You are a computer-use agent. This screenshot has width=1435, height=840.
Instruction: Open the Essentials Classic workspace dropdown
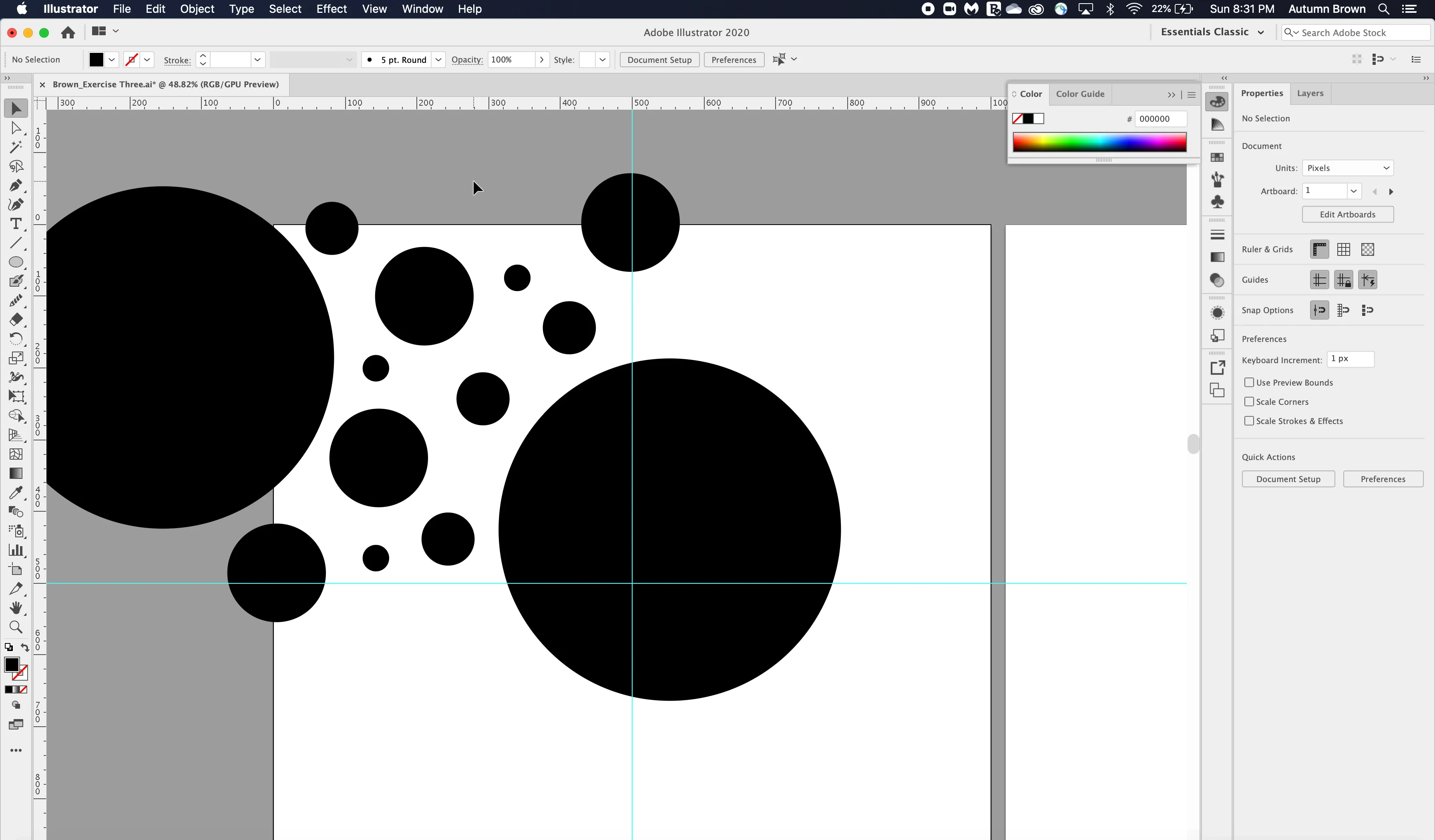[x=1212, y=32]
